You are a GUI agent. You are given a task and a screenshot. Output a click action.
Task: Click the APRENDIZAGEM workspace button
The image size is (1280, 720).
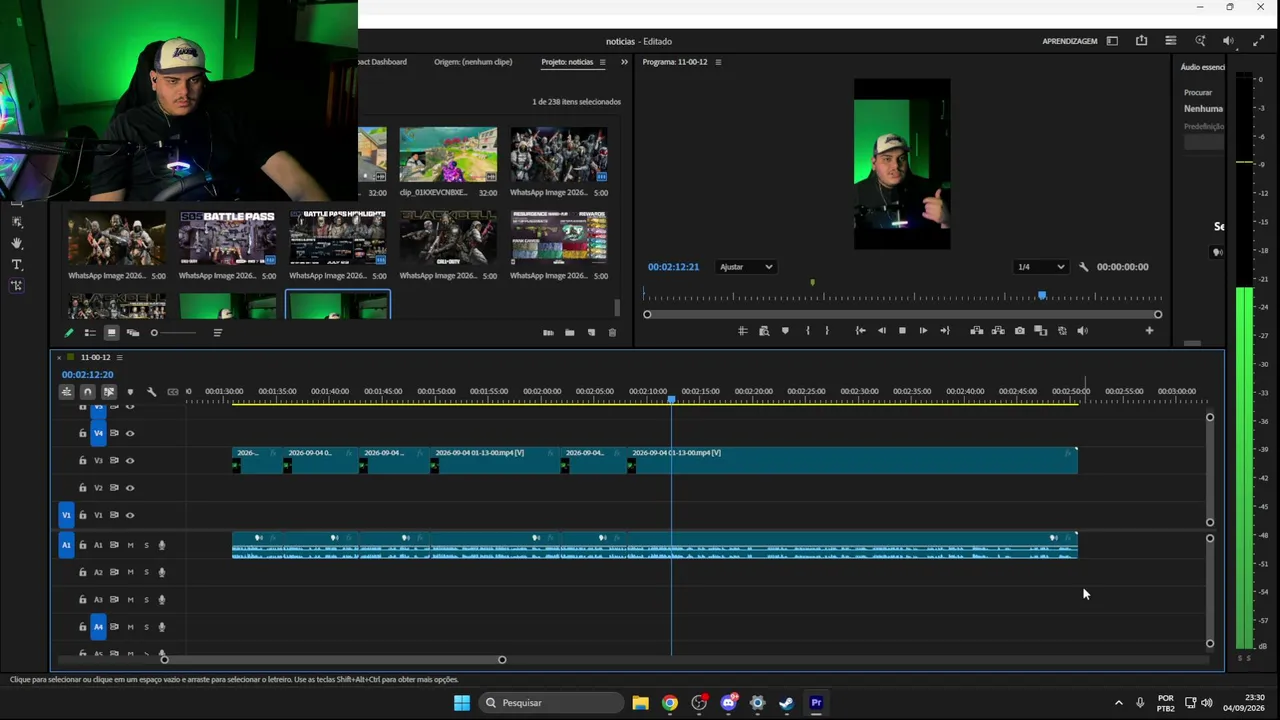pyautogui.click(x=1070, y=41)
